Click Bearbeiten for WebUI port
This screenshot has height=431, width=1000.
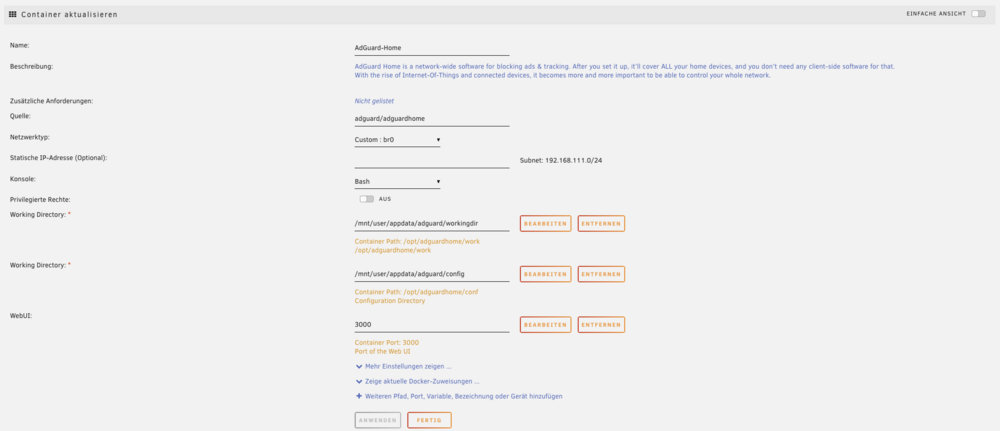545,325
